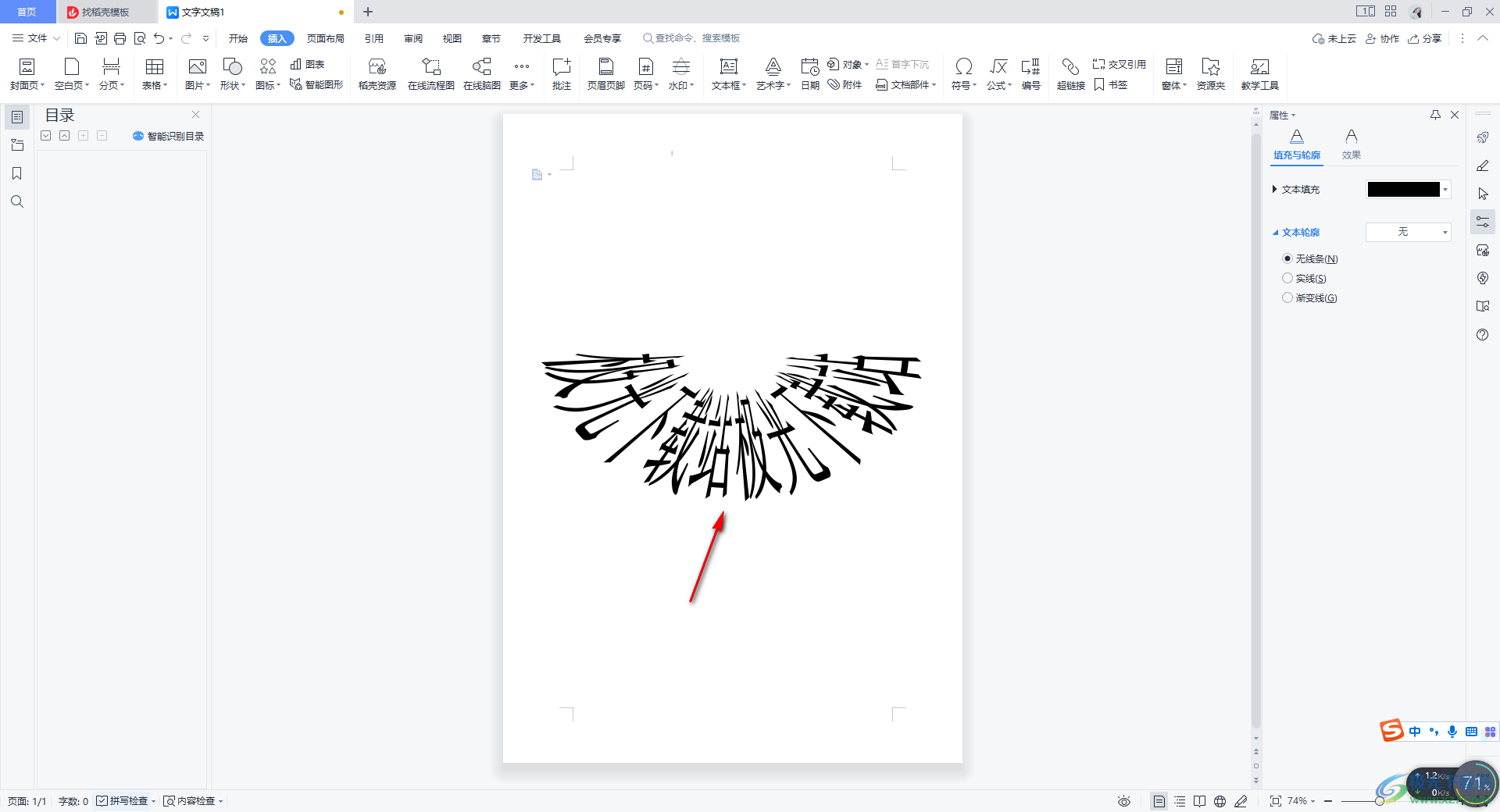Click the 分享 share button

pyautogui.click(x=1425, y=38)
